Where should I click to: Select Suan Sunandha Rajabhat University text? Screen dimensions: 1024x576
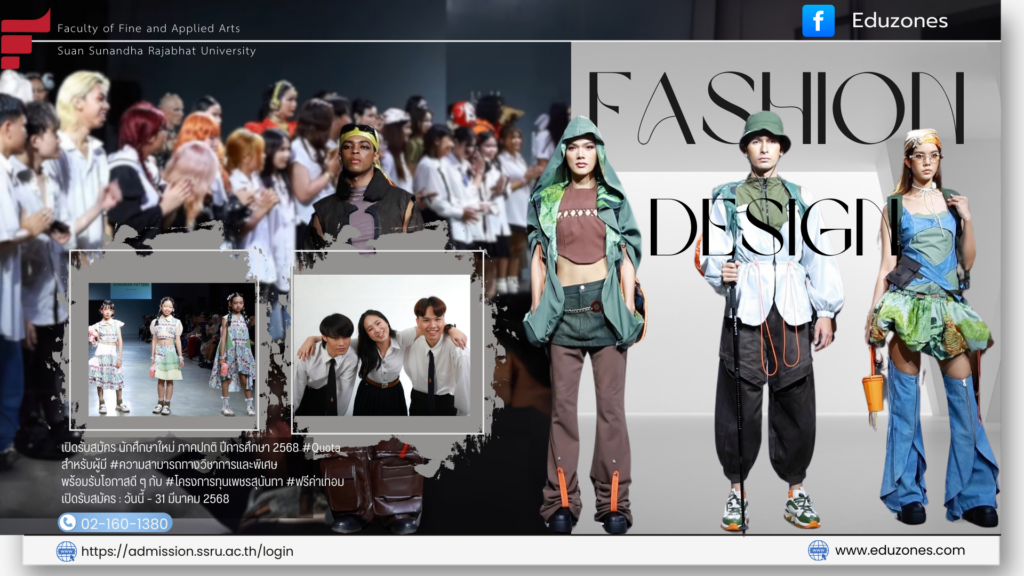(156, 51)
